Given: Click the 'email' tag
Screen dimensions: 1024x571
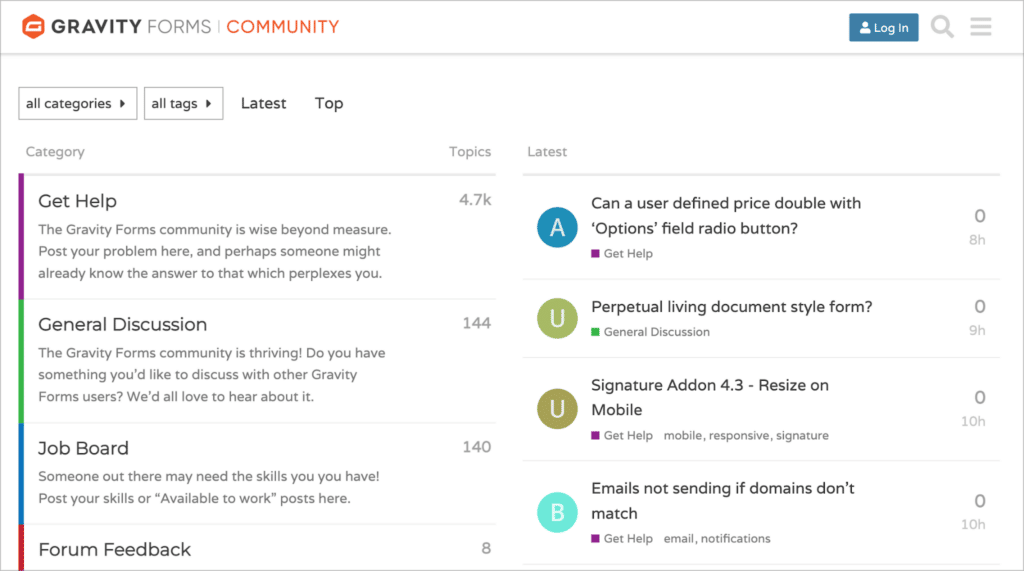Looking at the screenshot, I should click(679, 538).
